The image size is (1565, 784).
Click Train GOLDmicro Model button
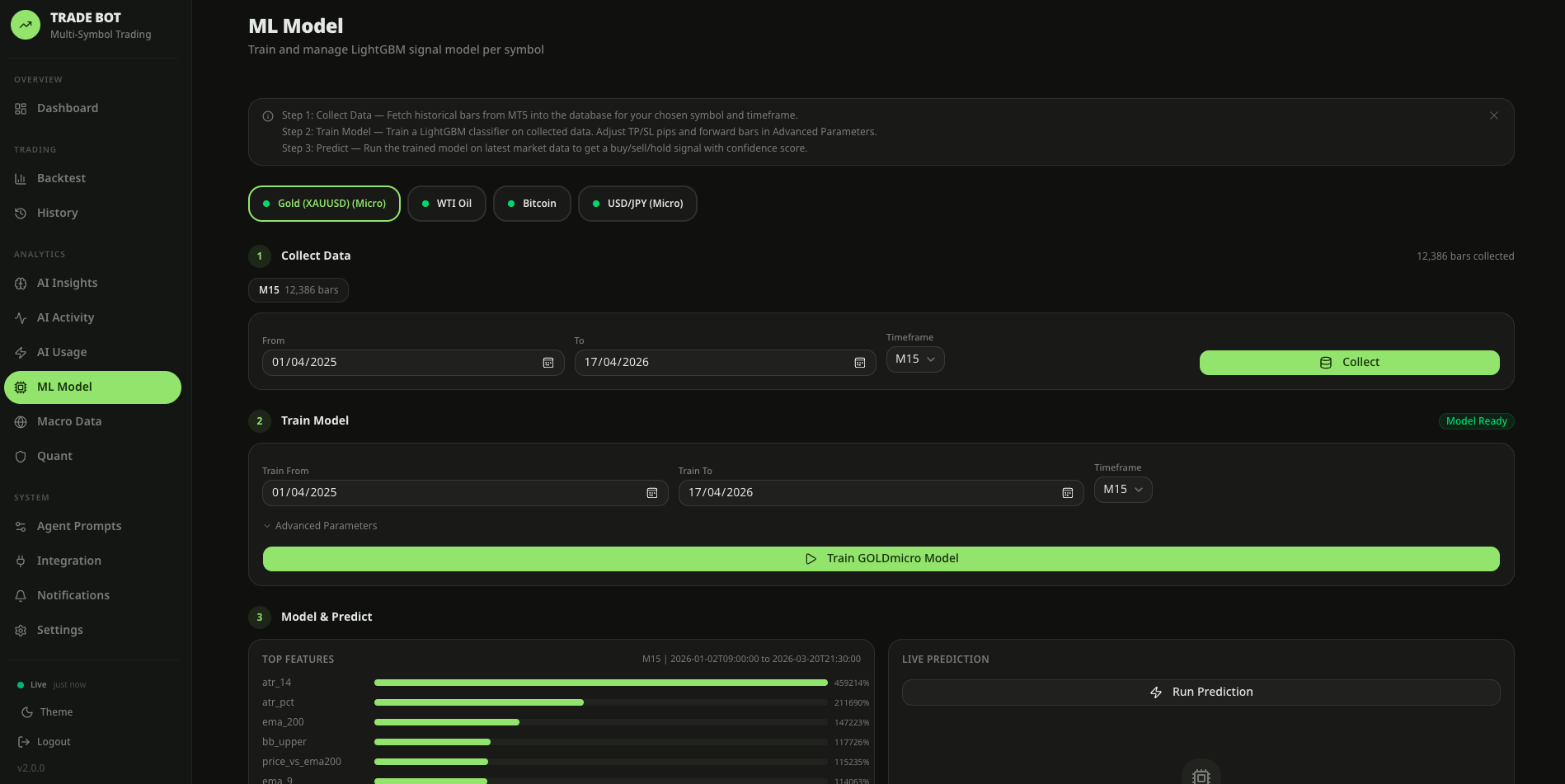click(x=881, y=559)
